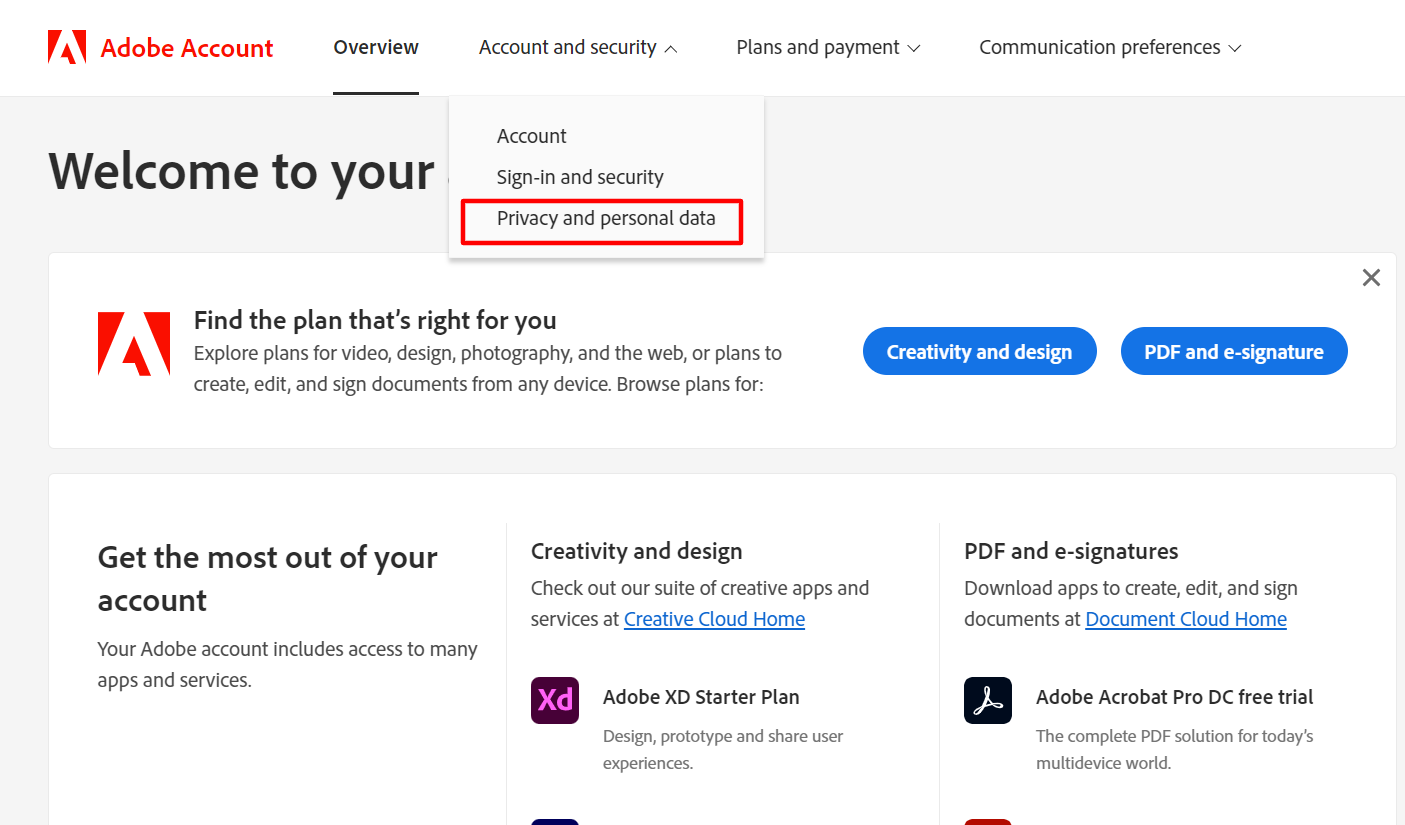Click 'Find the plan that's right for you'

click(x=375, y=320)
